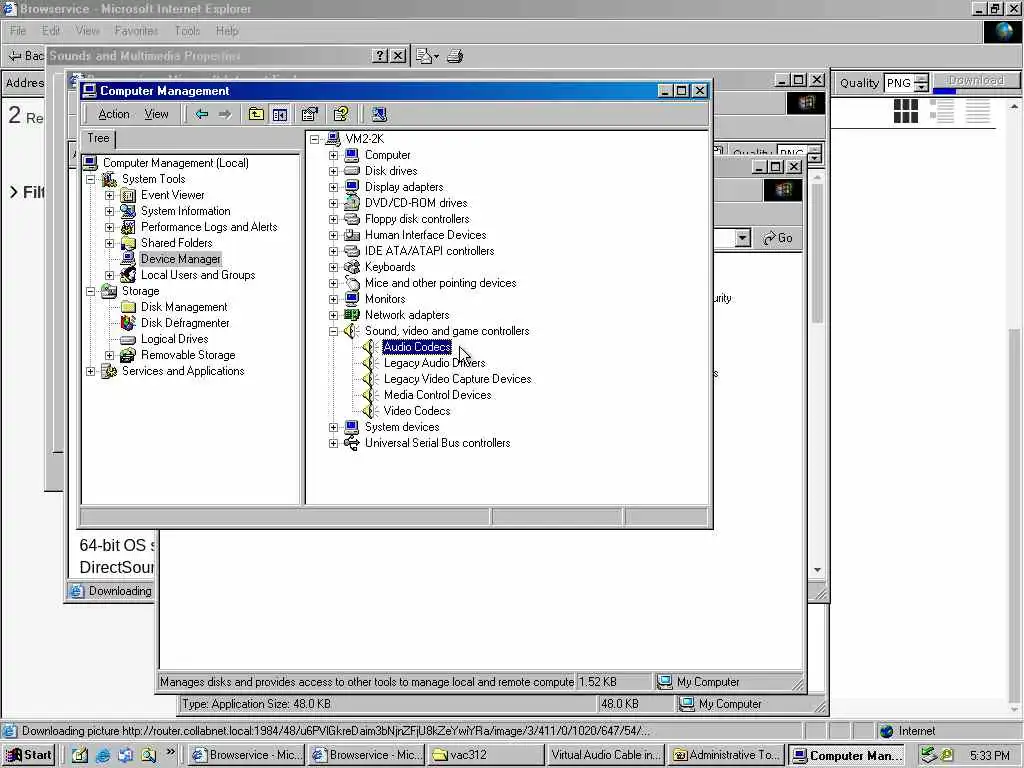Image resolution: width=1024 pixels, height=768 pixels.
Task: Click the Network adapters icon
Action: point(351,315)
